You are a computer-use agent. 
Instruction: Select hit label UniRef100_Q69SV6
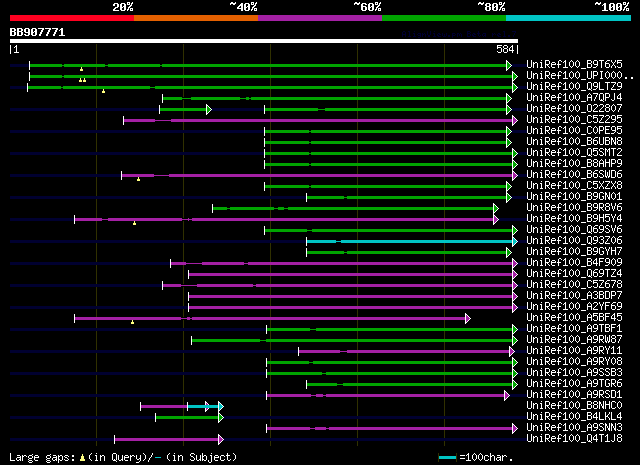coord(574,230)
